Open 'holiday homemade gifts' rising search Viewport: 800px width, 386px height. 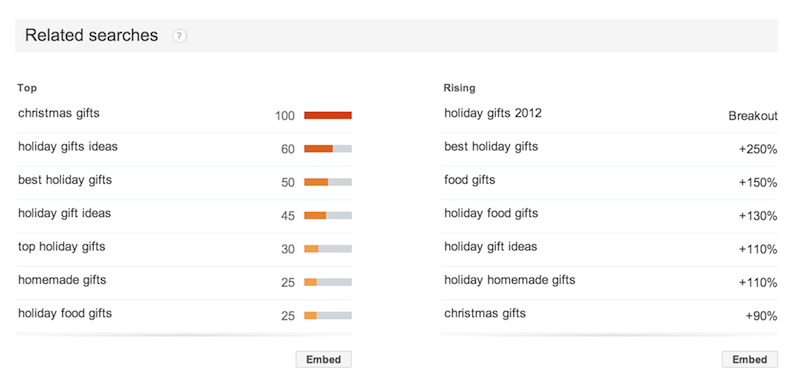(510, 280)
